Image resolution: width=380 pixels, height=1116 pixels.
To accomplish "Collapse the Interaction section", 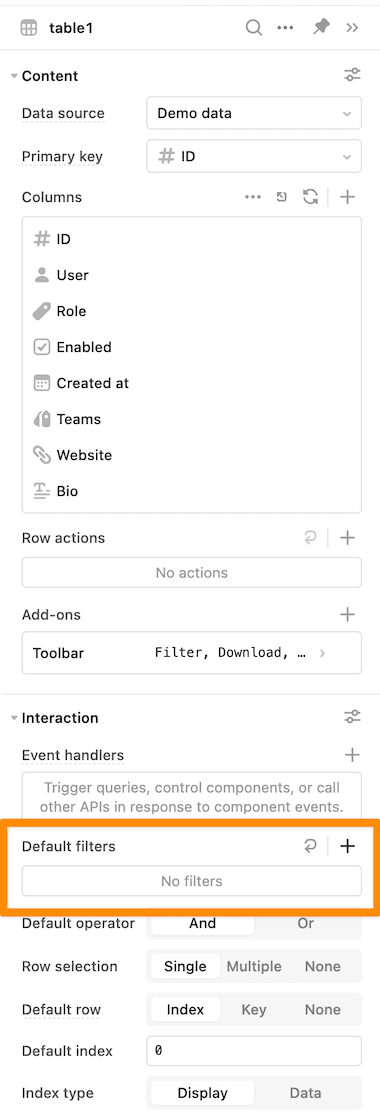I will click(x=14, y=717).
